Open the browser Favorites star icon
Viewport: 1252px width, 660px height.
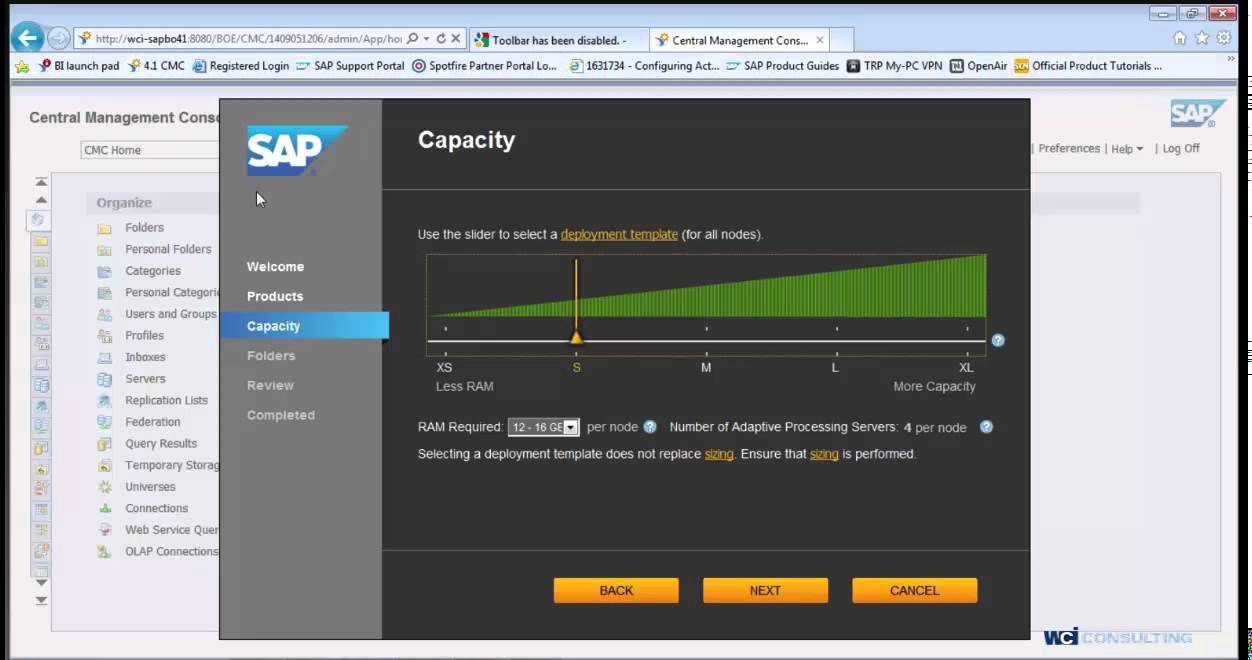pos(1202,38)
